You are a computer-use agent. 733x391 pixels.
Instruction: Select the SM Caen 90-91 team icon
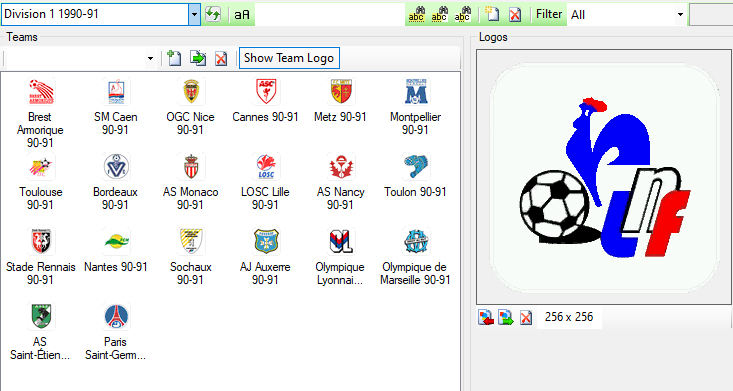point(116,91)
